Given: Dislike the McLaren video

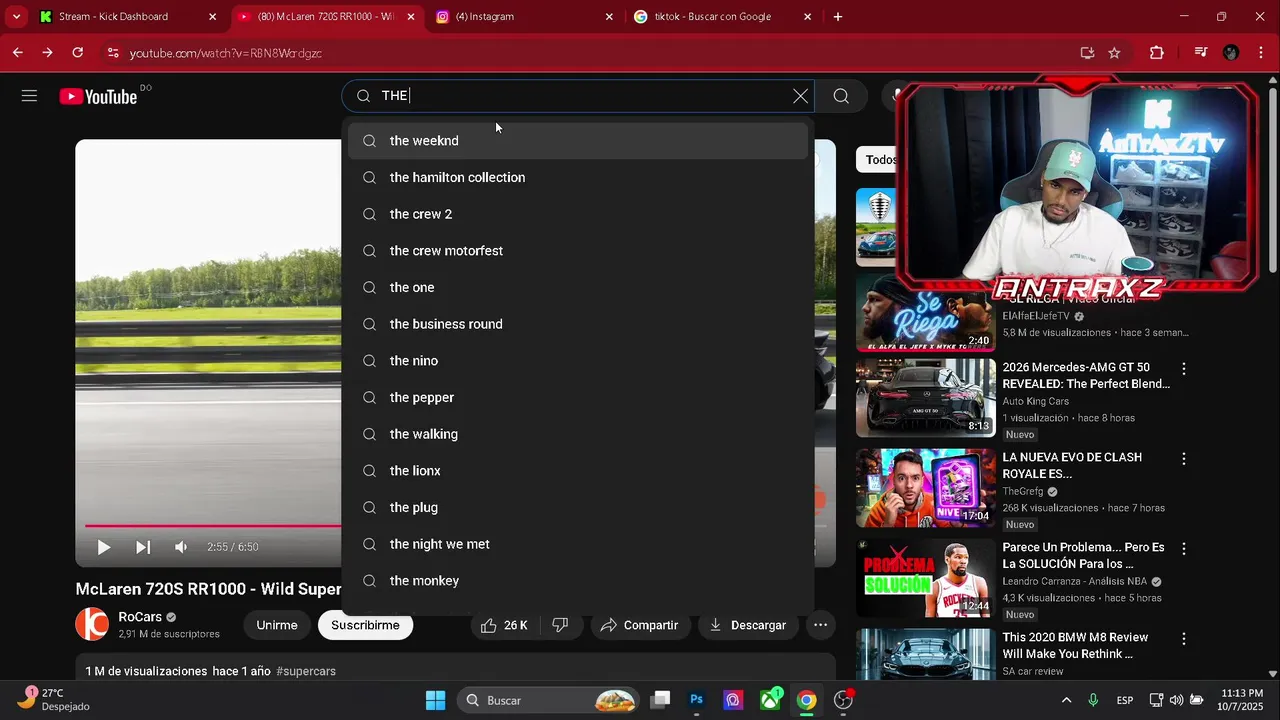Looking at the screenshot, I should (x=560, y=625).
